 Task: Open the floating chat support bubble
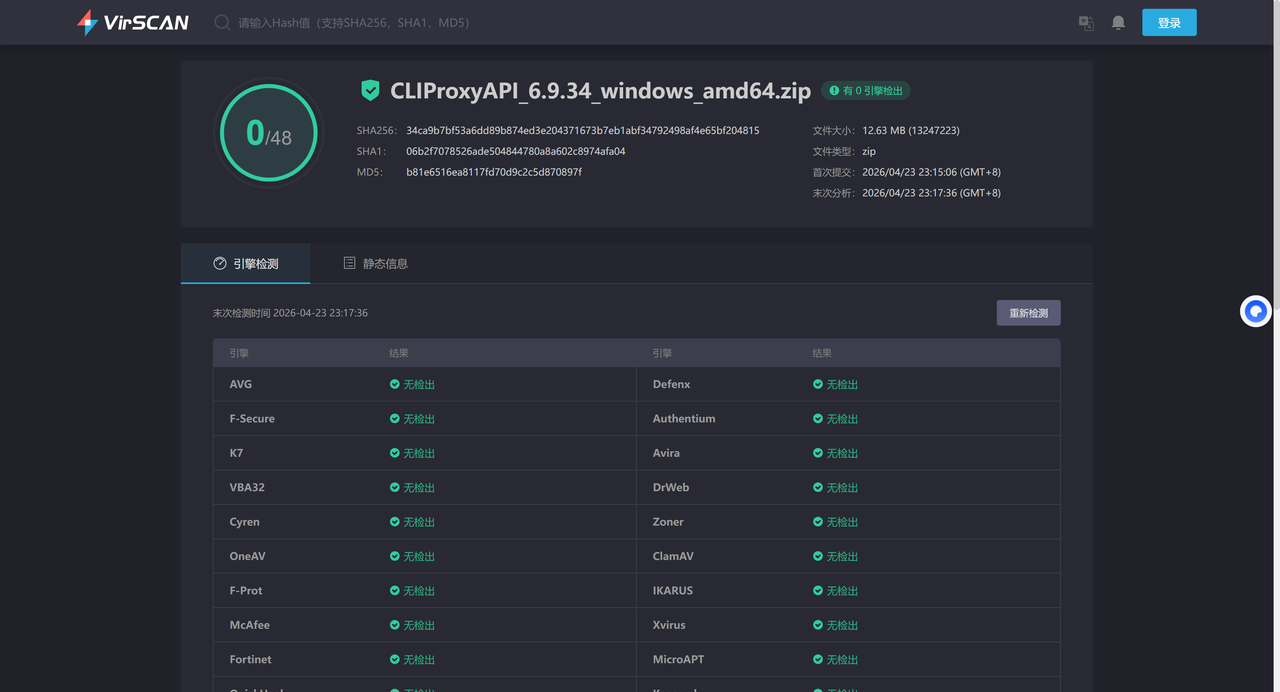click(1256, 312)
